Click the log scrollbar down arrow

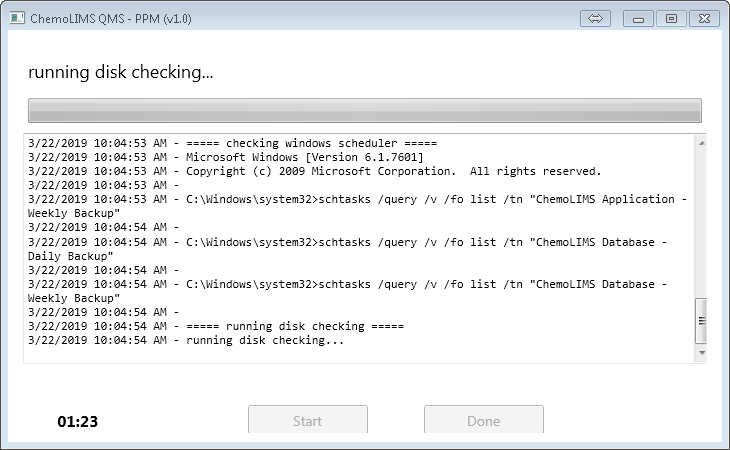coord(701,353)
